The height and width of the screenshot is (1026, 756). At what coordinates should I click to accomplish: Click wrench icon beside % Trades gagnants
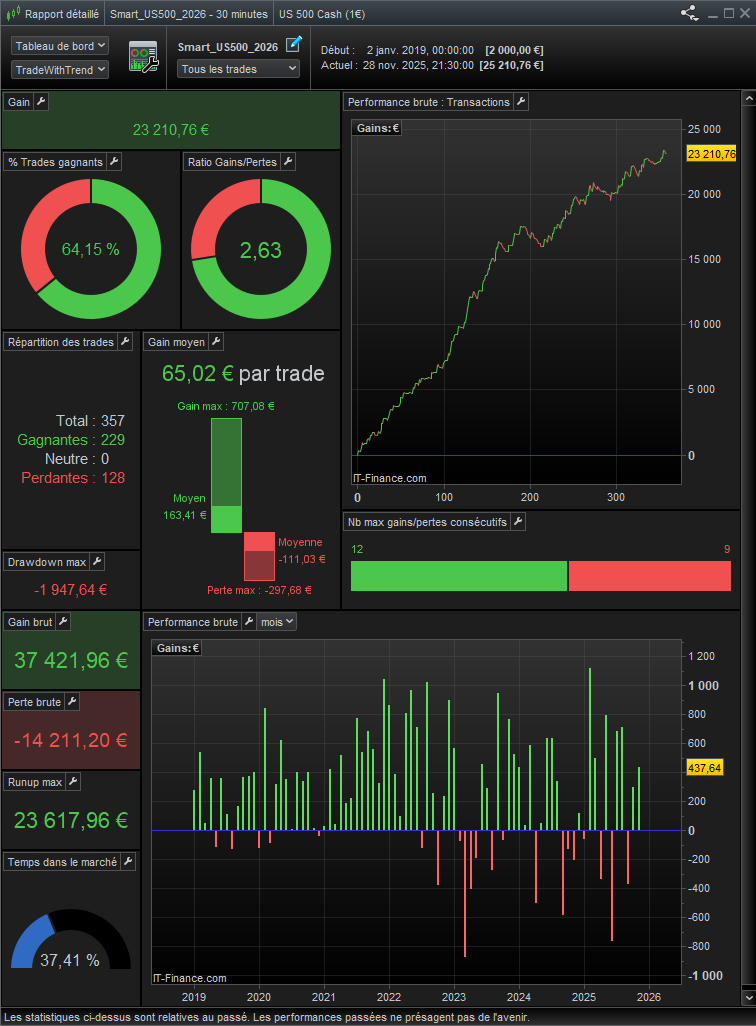click(x=114, y=162)
